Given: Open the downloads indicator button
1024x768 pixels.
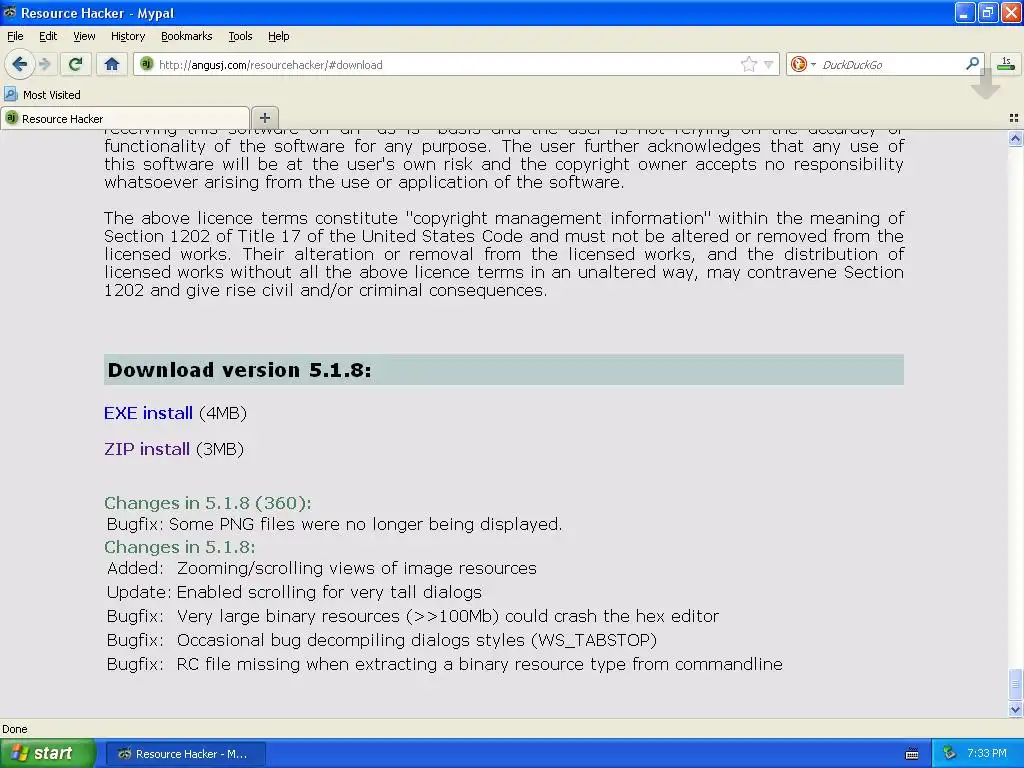Looking at the screenshot, I should [x=1006, y=63].
